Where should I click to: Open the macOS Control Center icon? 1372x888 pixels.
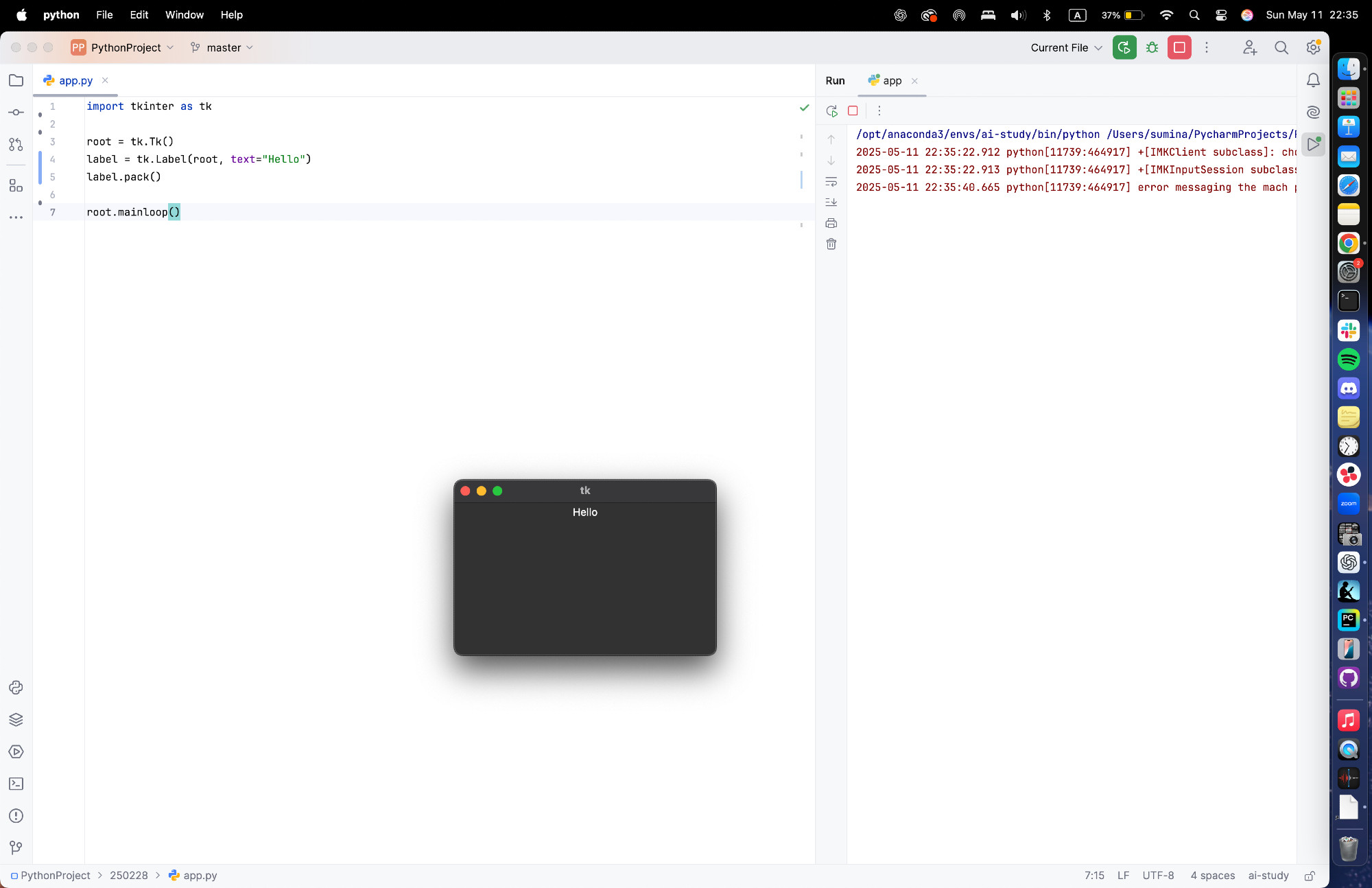(x=1221, y=14)
